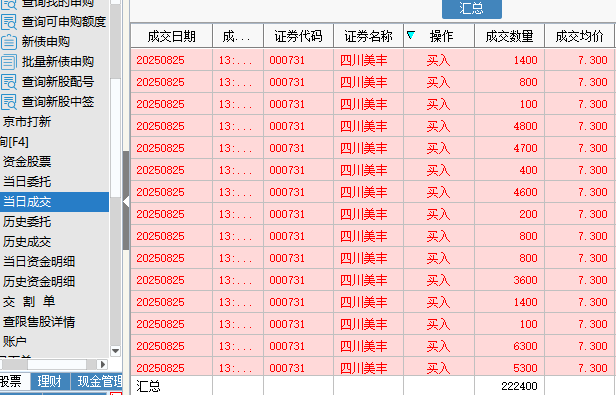Select 当日成交 in sidebar
This screenshot has height=395, width=616.
tap(55, 202)
